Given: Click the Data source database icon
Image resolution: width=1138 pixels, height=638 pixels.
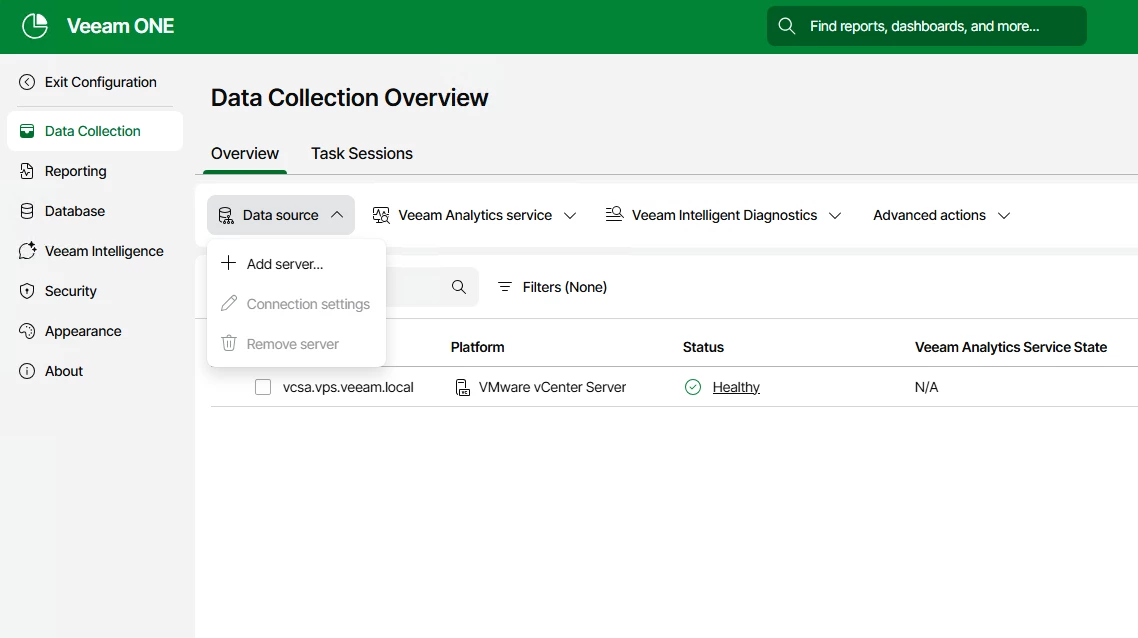Looking at the screenshot, I should coord(226,216).
